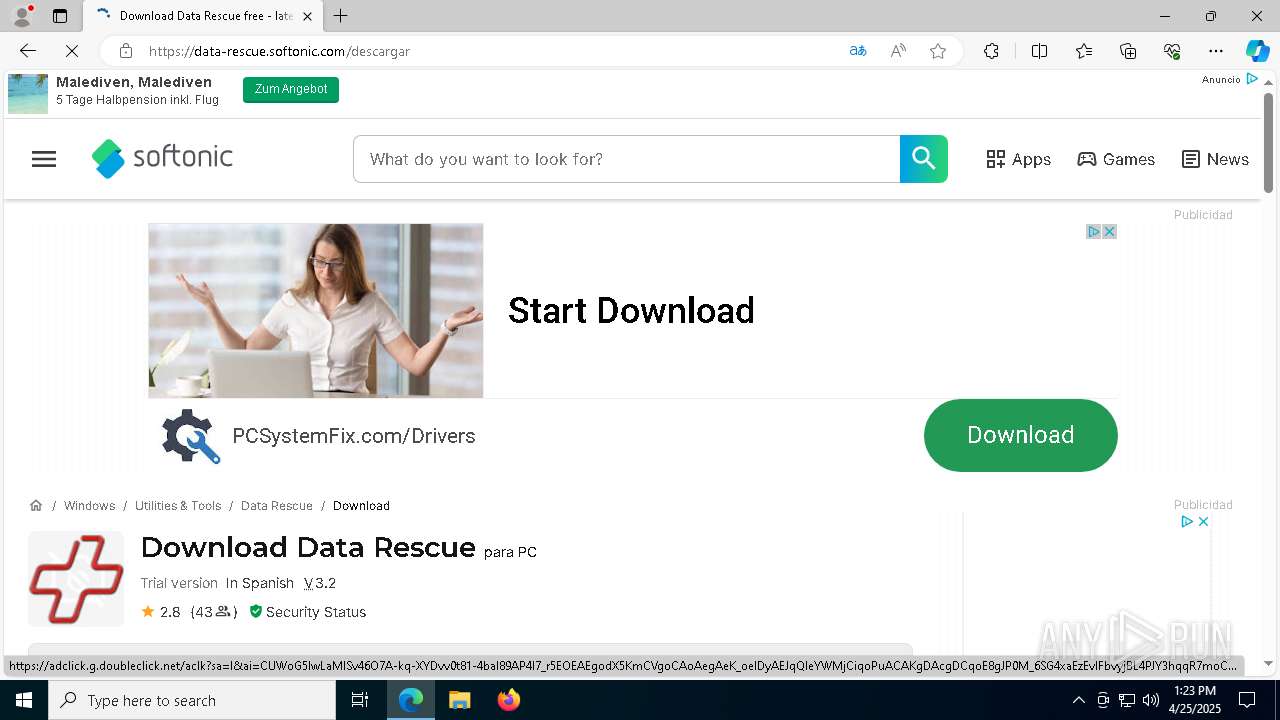Click the address bar URL

coord(279,51)
